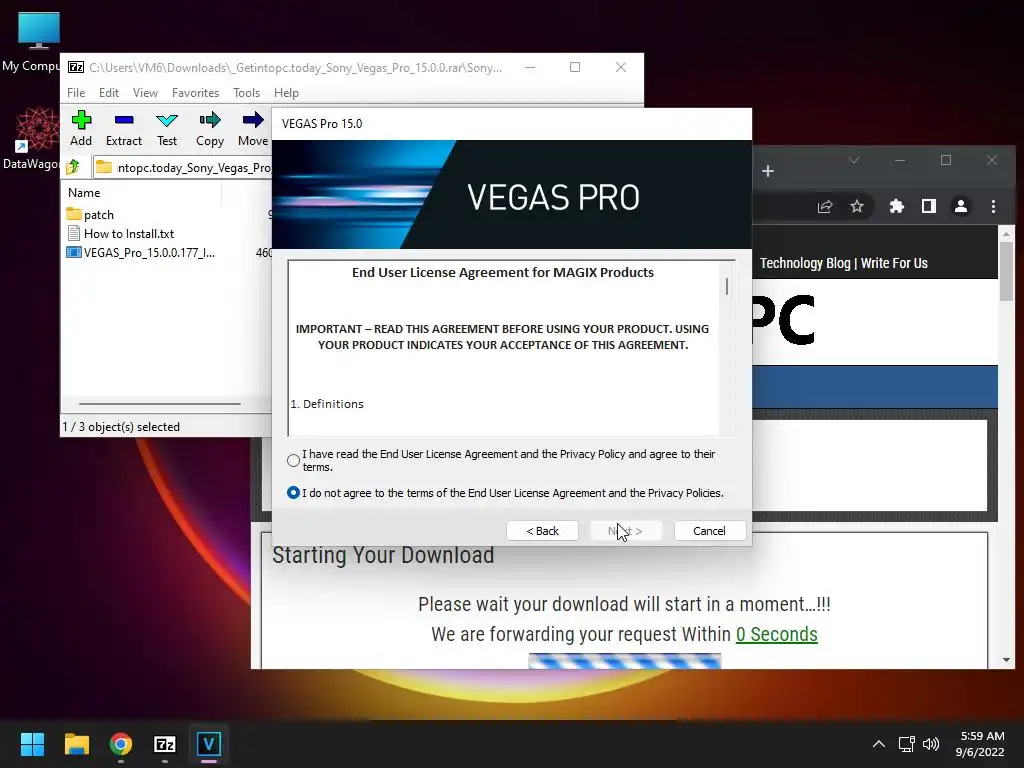Open the Tools menu in 7-Zip

point(246,93)
